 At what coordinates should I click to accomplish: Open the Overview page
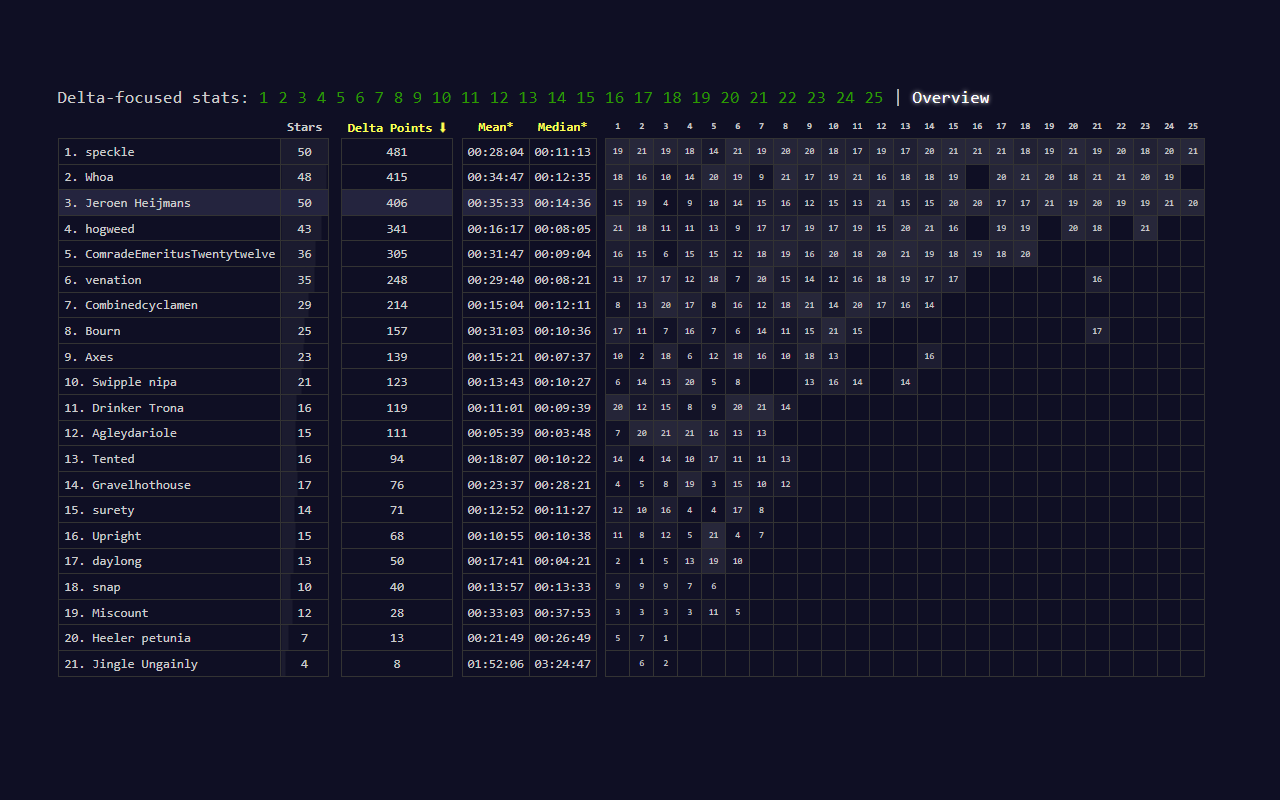[x=950, y=98]
